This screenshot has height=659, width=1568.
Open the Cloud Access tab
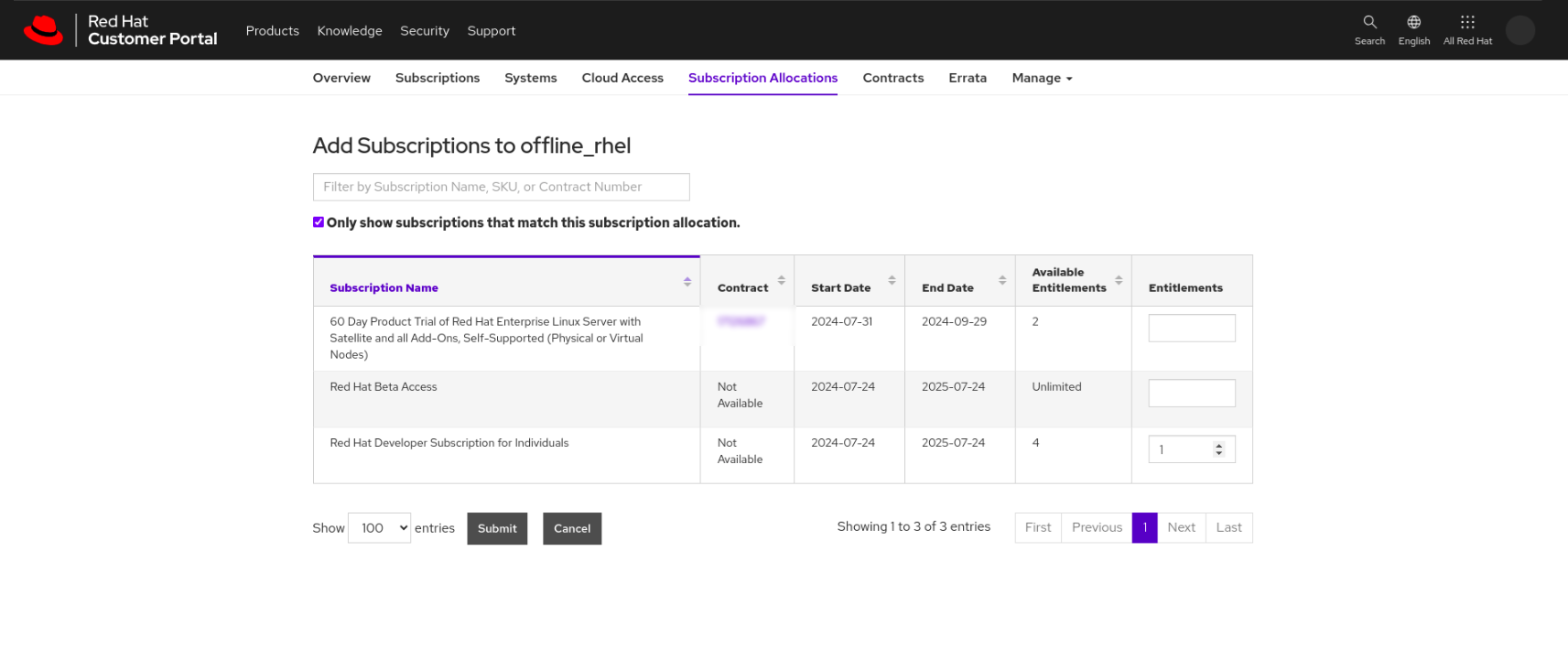click(x=622, y=78)
